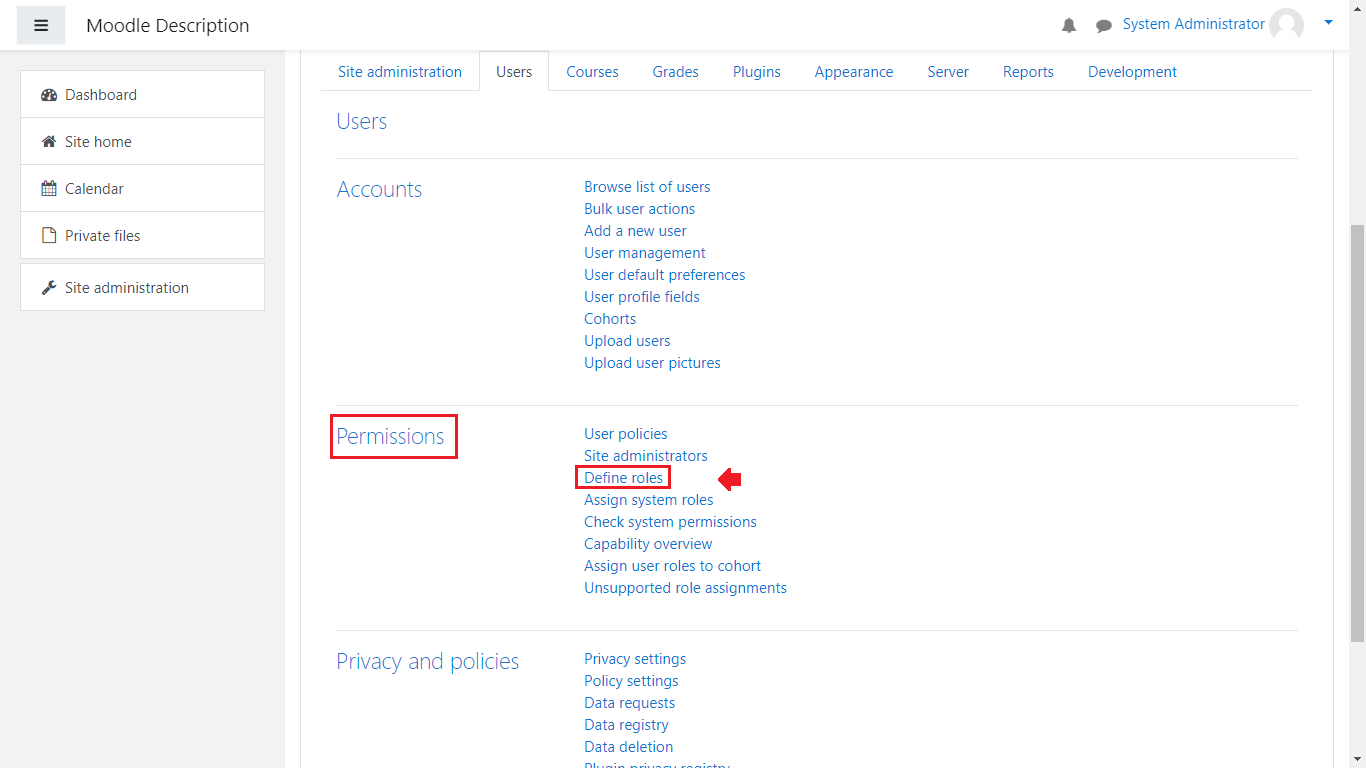The height and width of the screenshot is (768, 1366).
Task: Click the vertical page scrollbar
Action: pos(1357,430)
